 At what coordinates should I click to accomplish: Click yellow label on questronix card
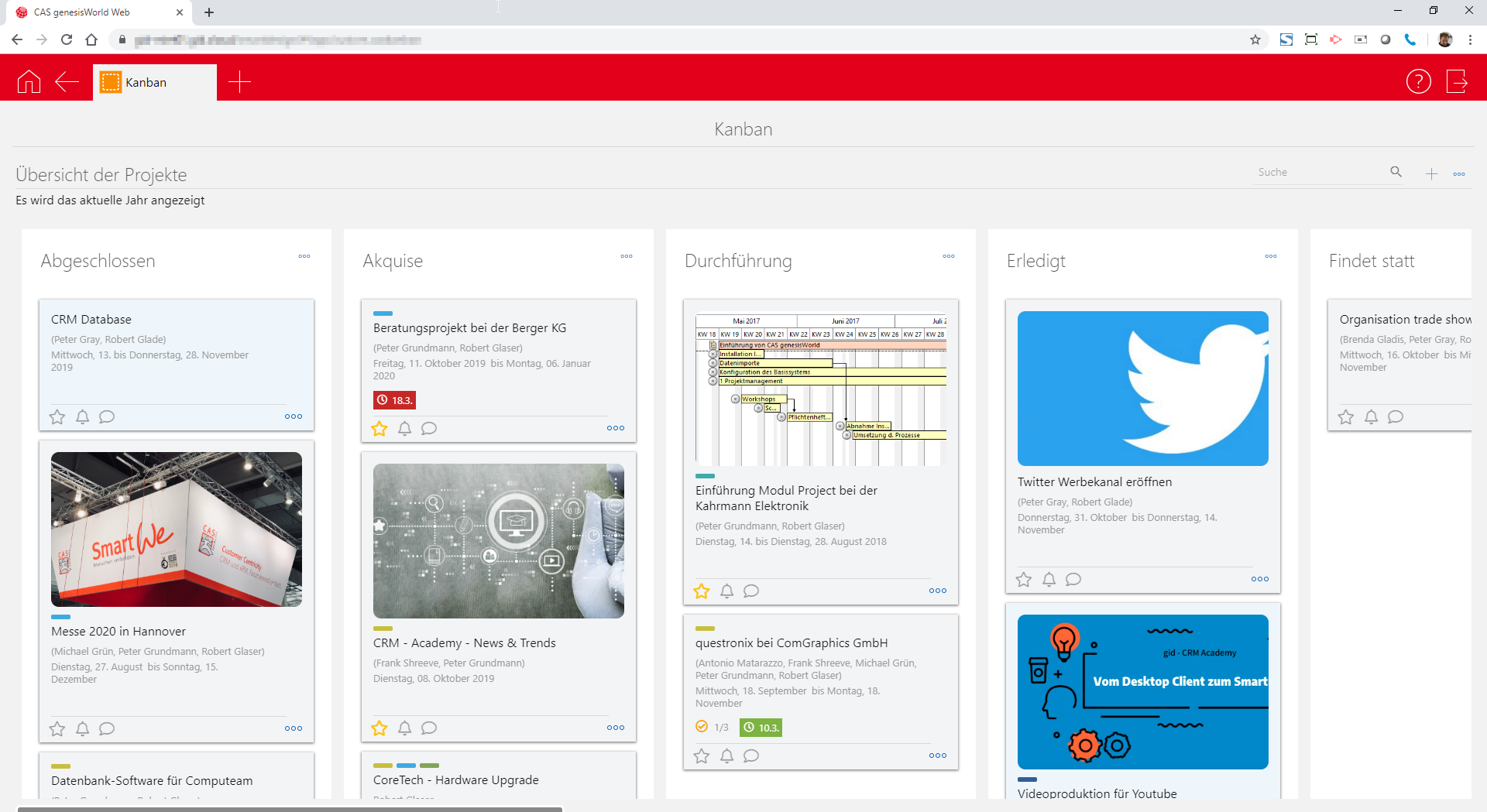tap(706, 629)
